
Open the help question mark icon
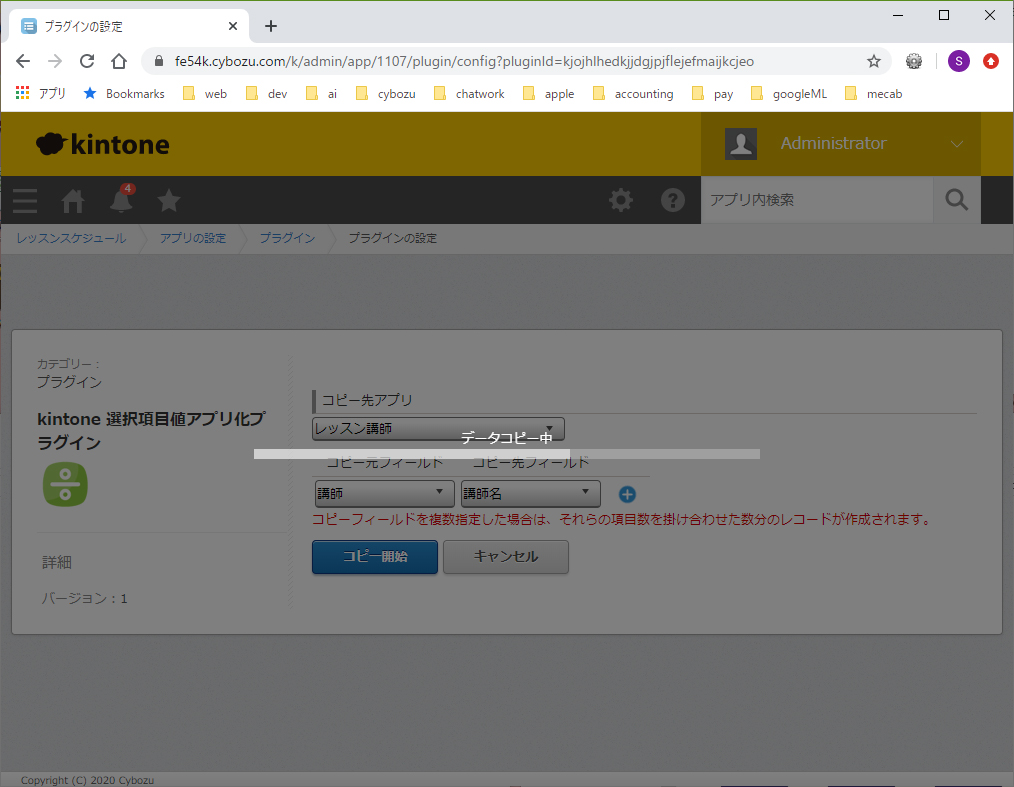coord(673,200)
